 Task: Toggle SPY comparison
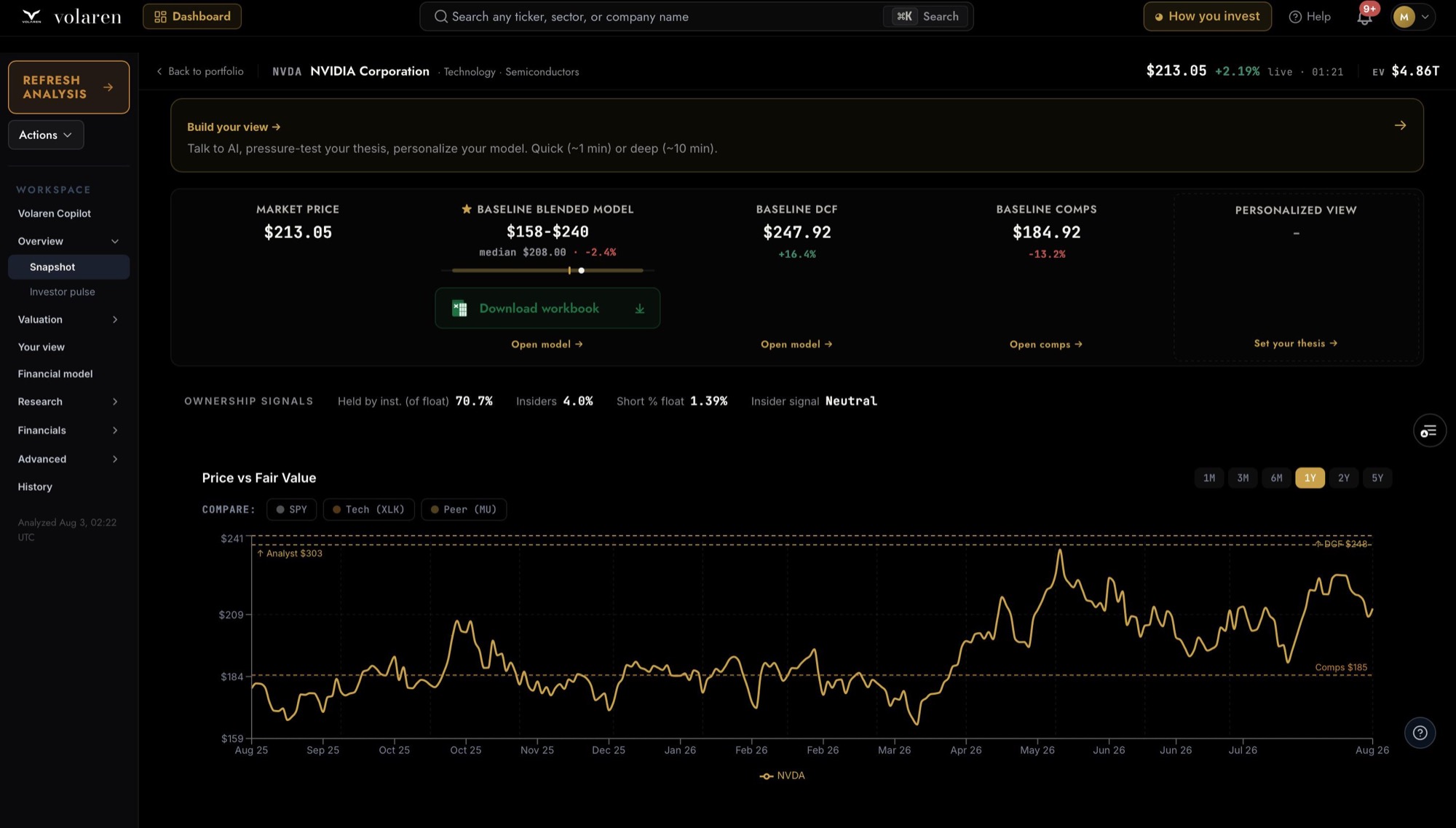[x=291, y=509]
